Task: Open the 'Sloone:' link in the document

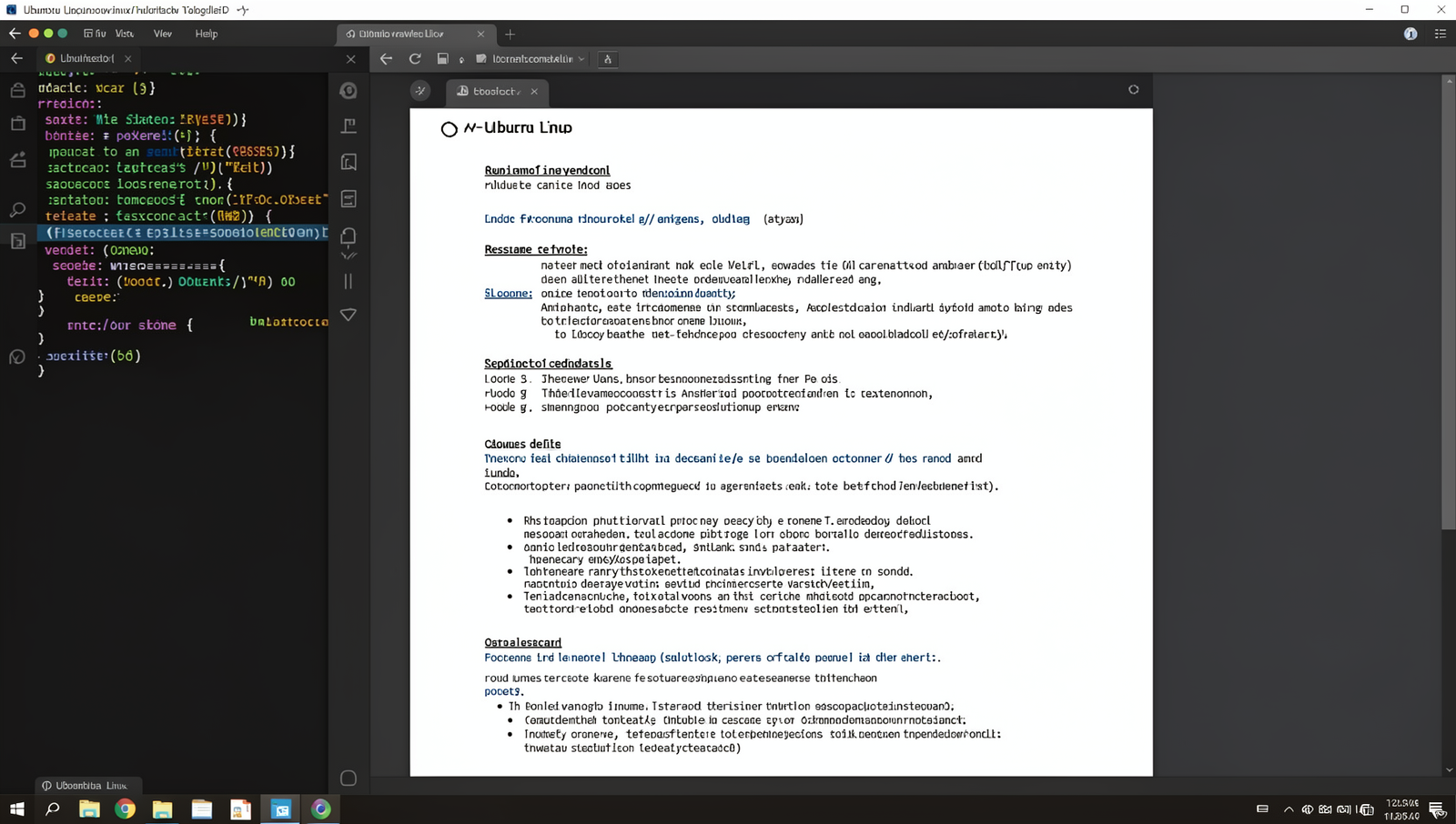Action: [508, 293]
